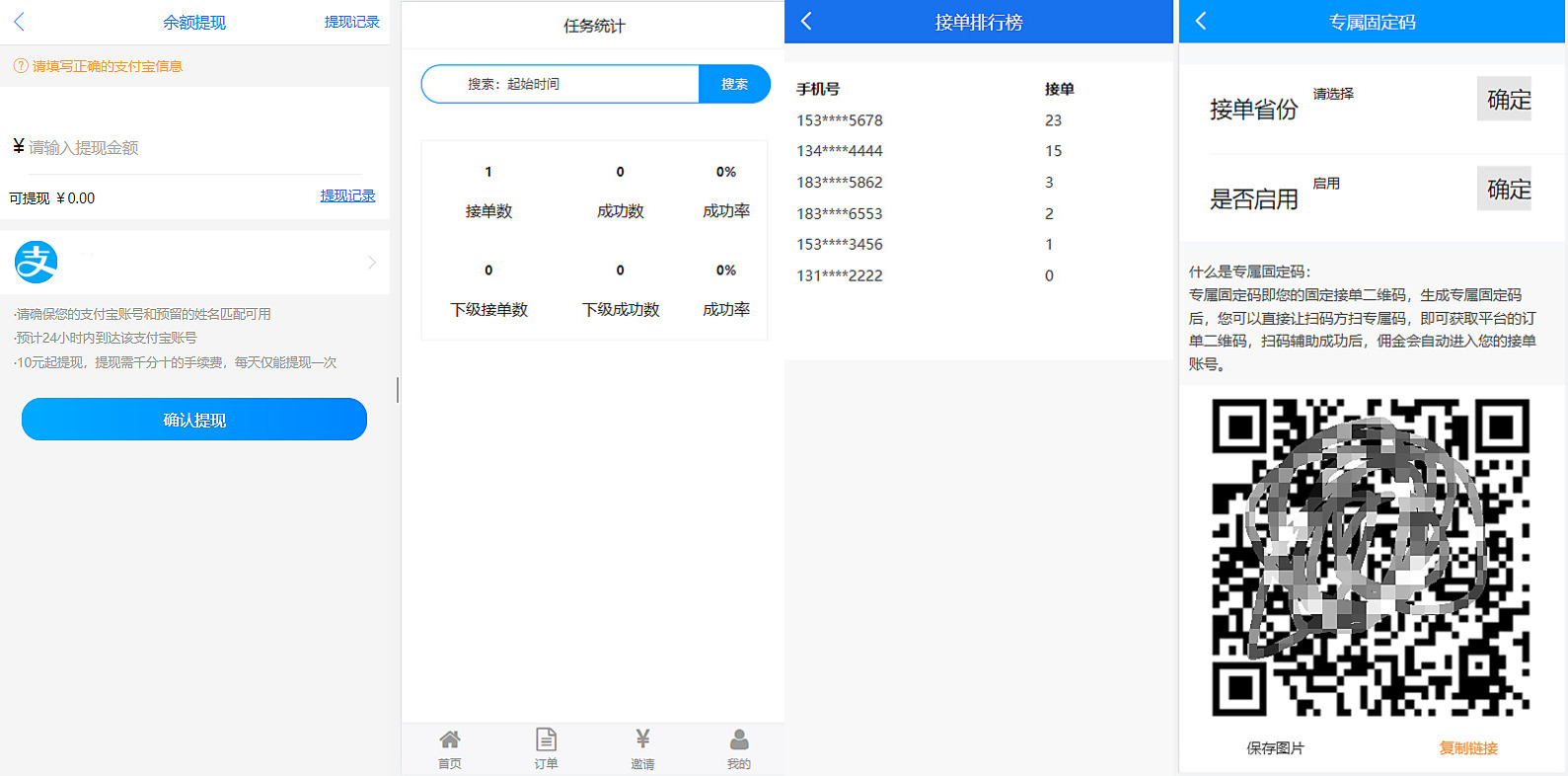Click the 可提现 ¥0.00 balance text
Screen dimensions: 1568x776
click(x=52, y=198)
